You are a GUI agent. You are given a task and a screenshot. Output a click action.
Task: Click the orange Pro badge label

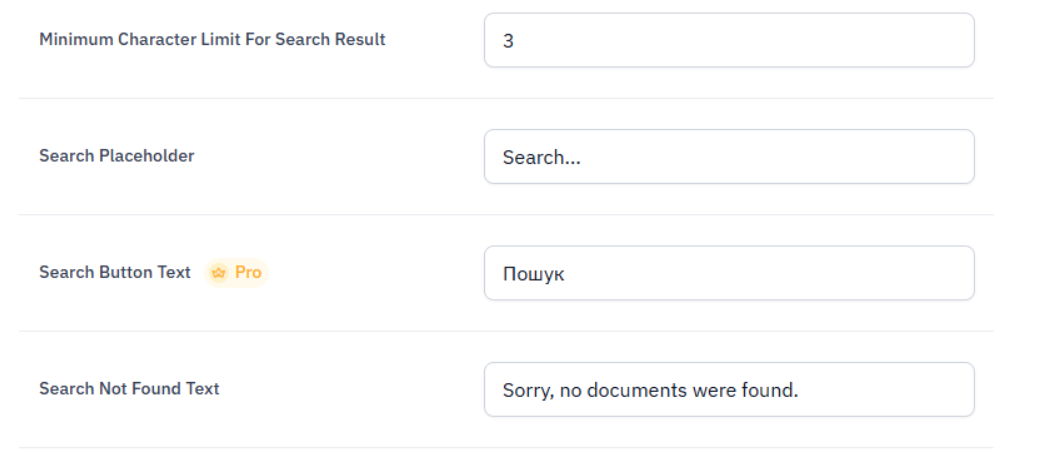(x=248, y=273)
